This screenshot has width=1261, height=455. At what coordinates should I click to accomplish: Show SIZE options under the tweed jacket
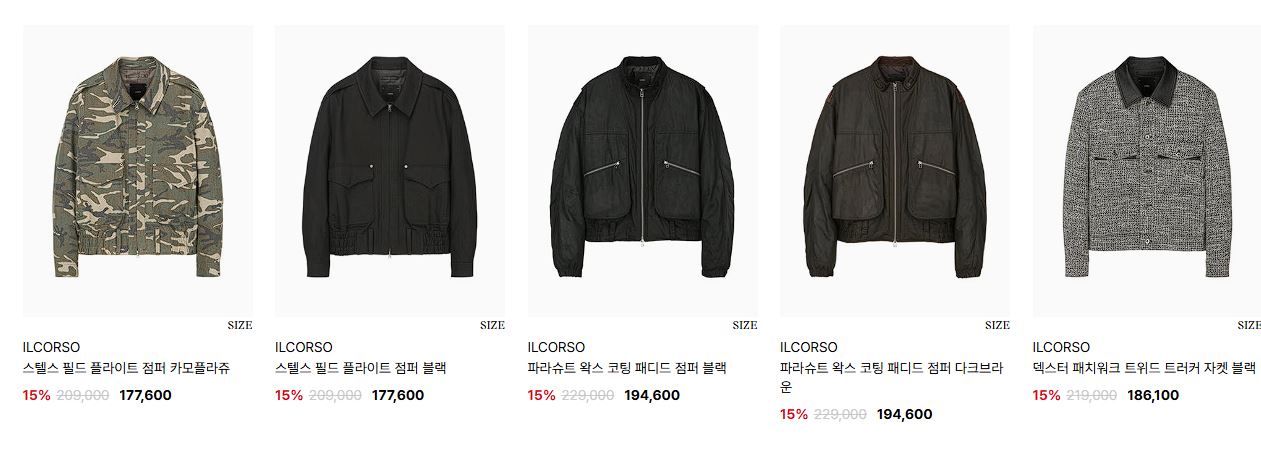pyautogui.click(x=1249, y=325)
